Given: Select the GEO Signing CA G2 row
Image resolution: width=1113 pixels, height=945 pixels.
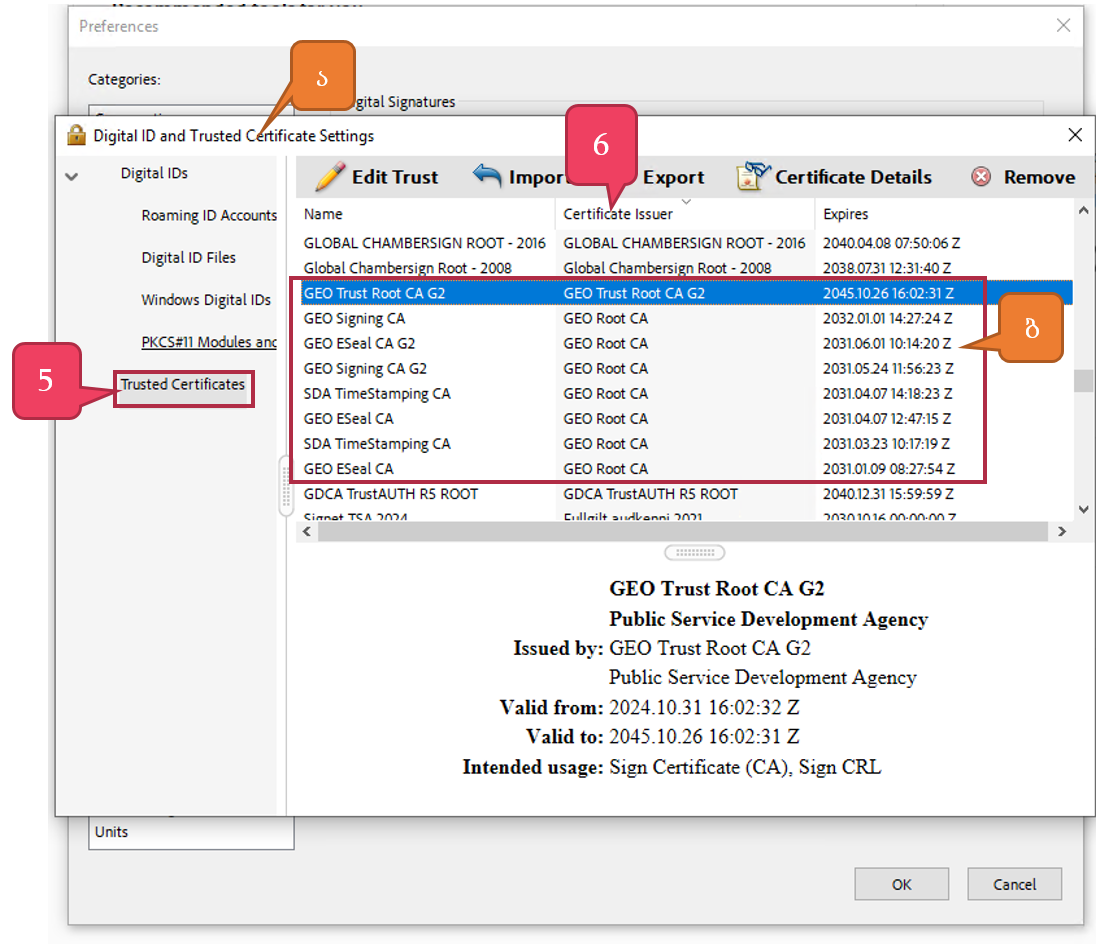Looking at the screenshot, I should (685, 368).
